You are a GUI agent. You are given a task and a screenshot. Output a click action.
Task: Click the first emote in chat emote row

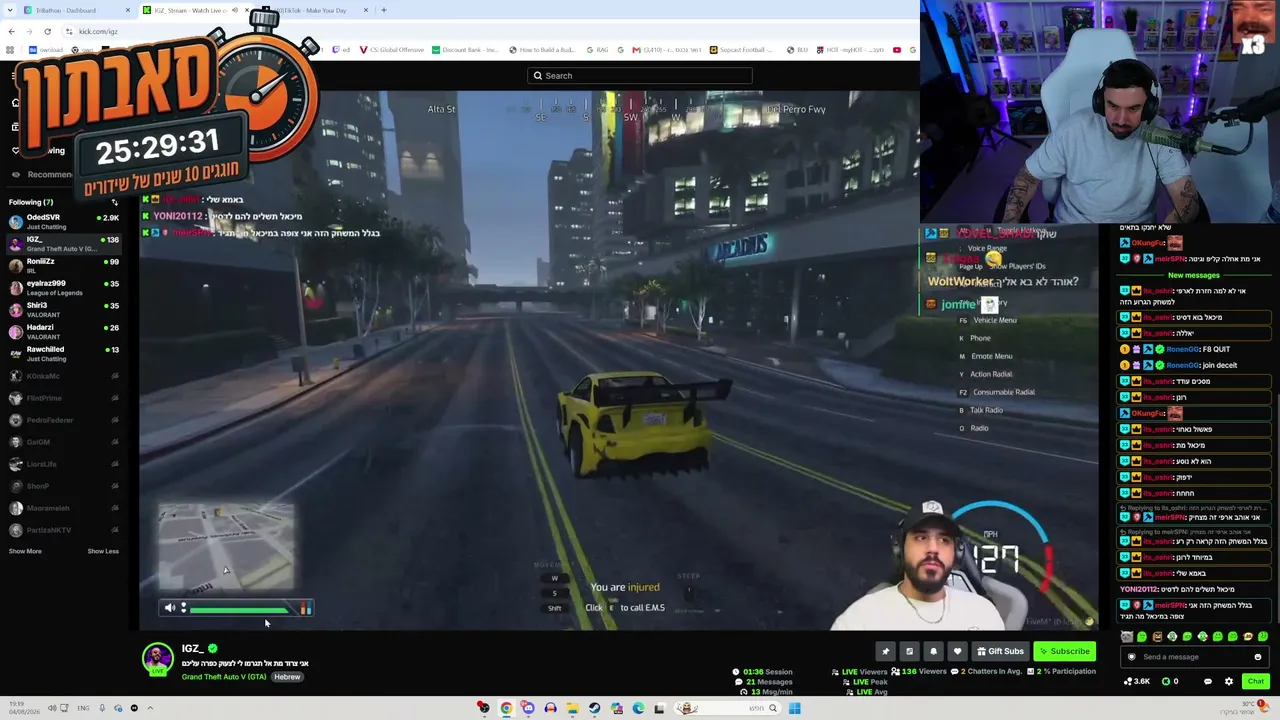(x=1127, y=637)
